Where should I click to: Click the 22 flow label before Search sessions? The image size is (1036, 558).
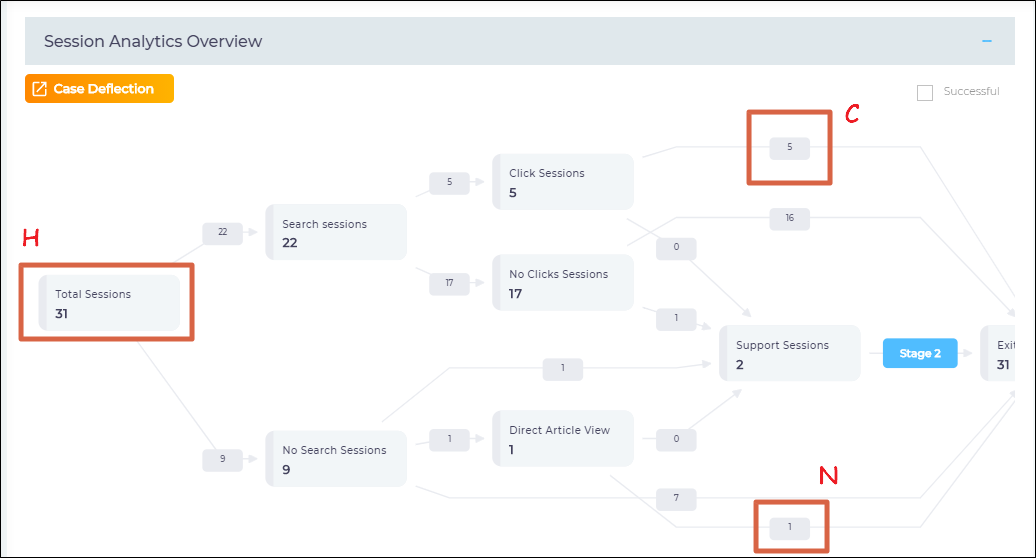coord(222,232)
